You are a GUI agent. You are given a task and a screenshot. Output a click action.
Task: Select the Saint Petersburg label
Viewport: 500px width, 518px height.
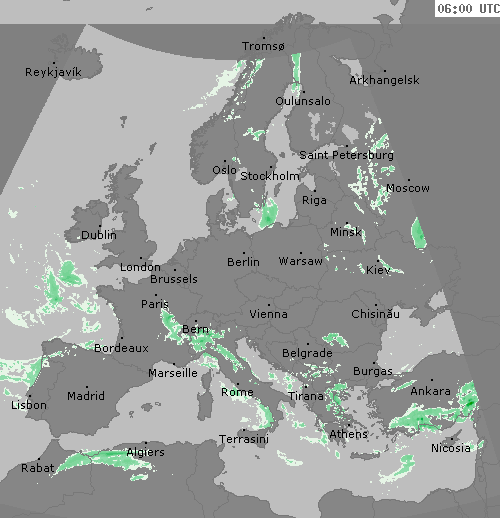(x=346, y=155)
